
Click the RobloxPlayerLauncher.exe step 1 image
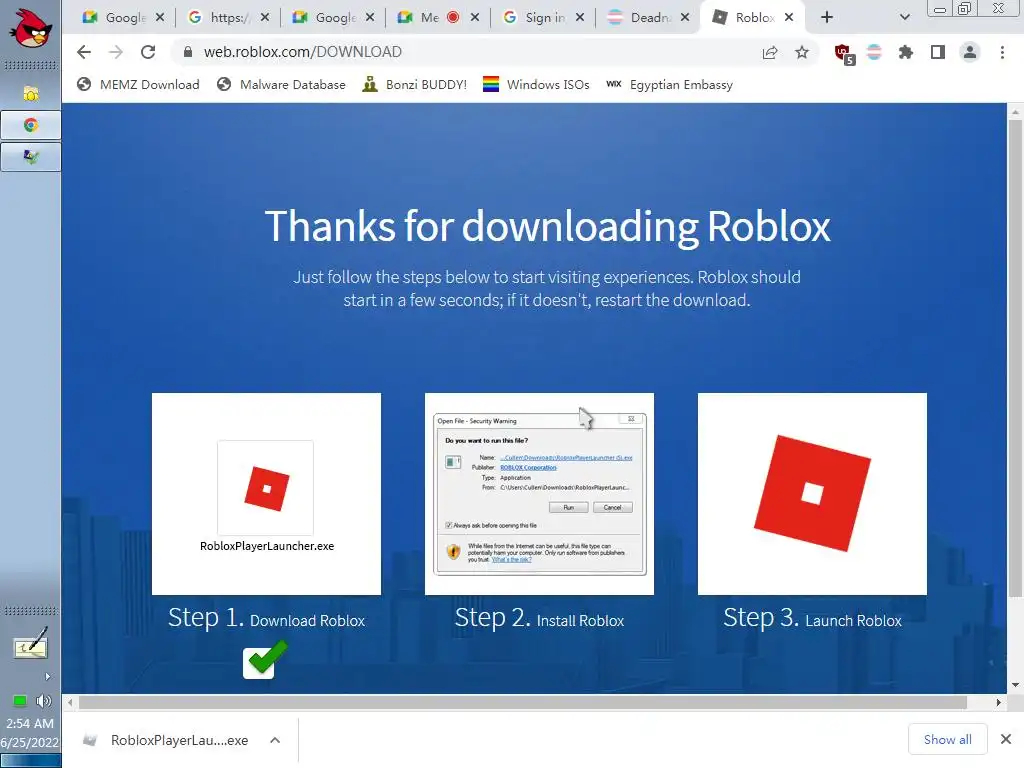[x=266, y=494]
